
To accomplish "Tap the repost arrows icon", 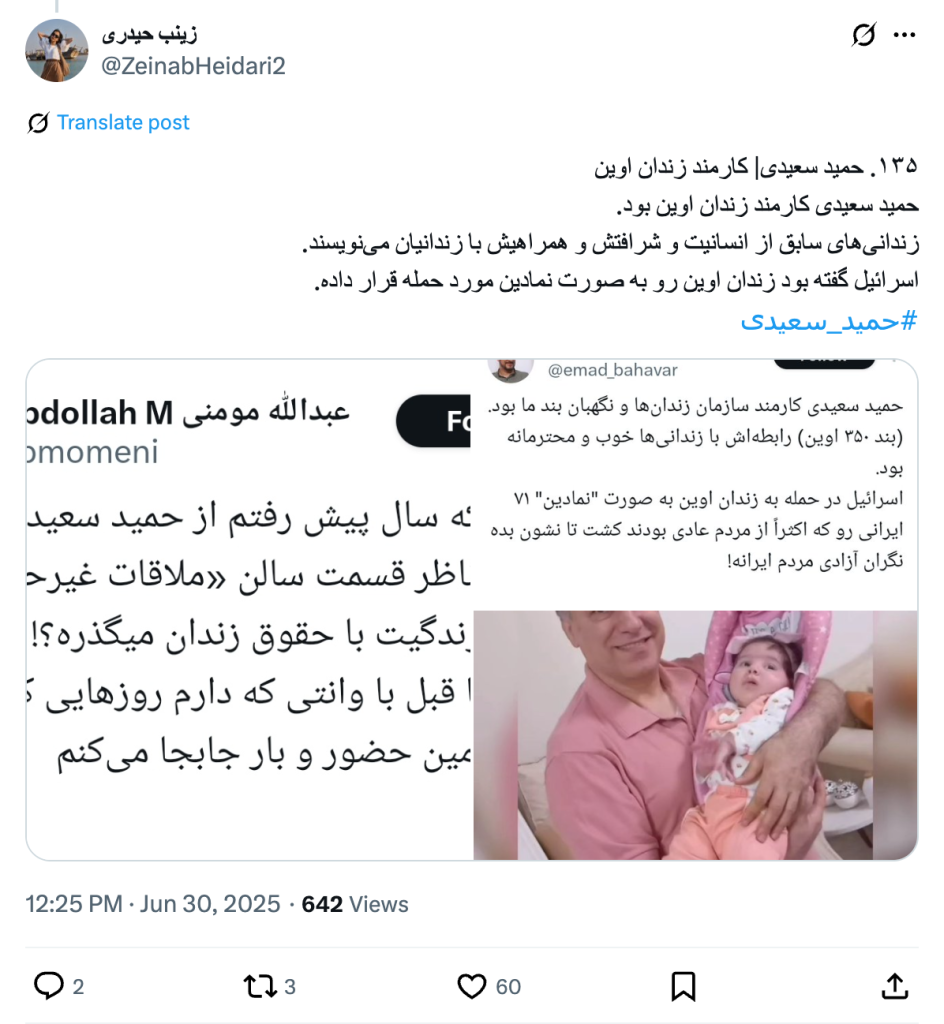I will click(260, 986).
